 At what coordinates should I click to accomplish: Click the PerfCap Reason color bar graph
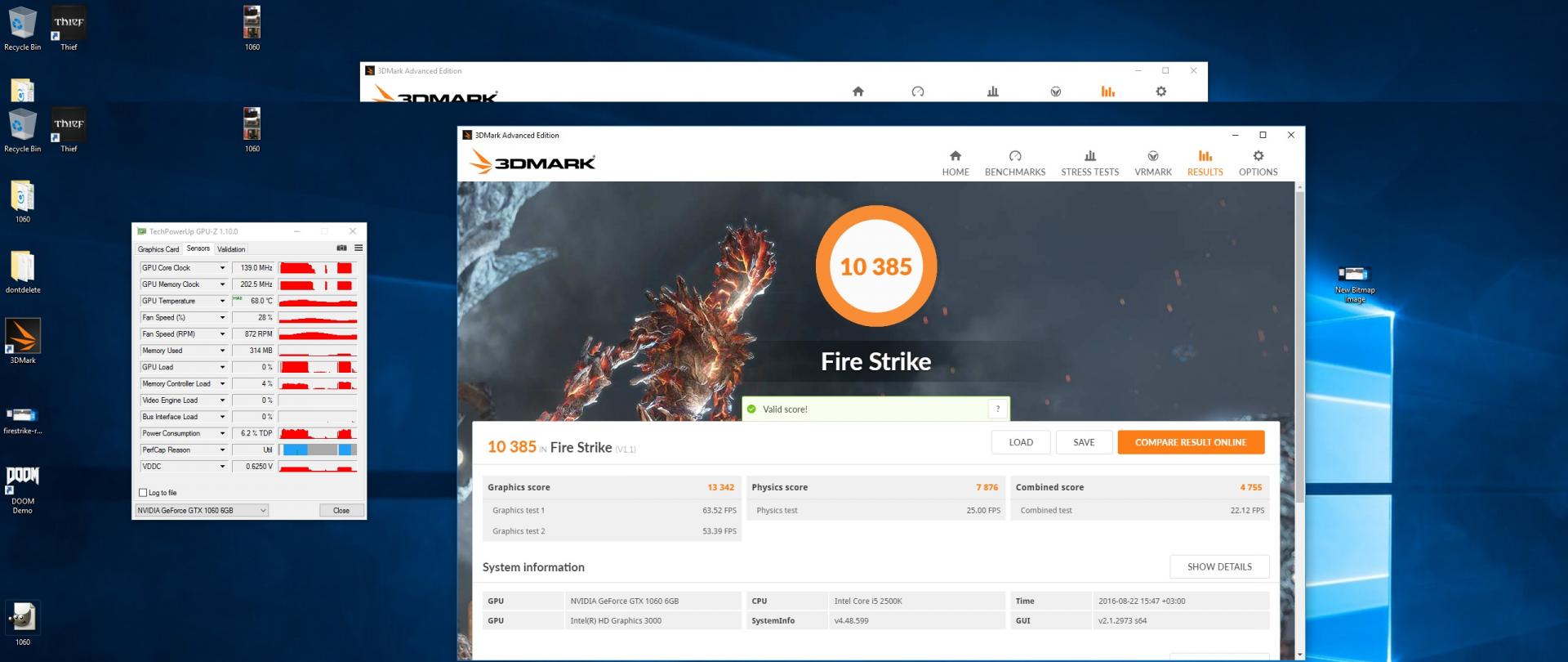click(318, 450)
